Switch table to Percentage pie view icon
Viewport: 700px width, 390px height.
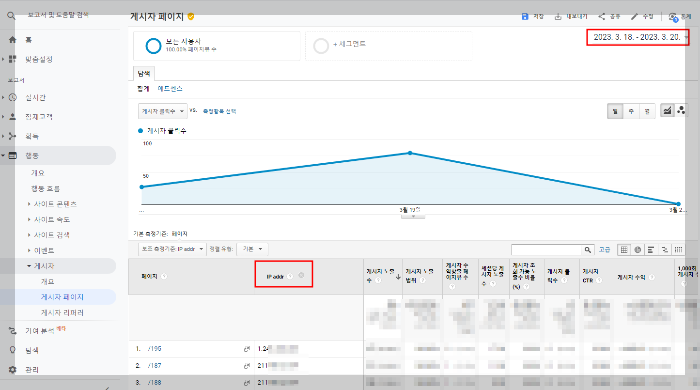point(638,249)
